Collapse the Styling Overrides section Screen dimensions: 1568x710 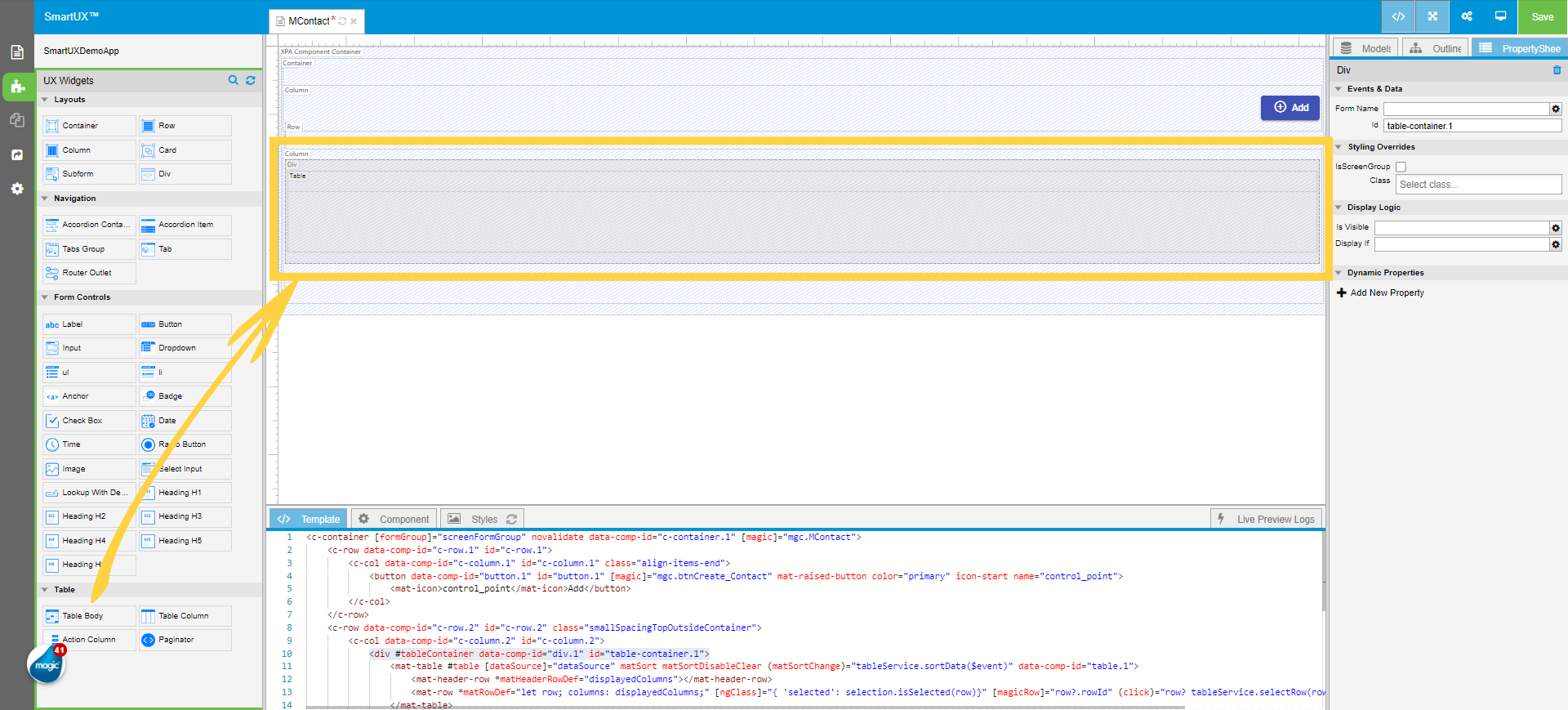click(x=1339, y=147)
